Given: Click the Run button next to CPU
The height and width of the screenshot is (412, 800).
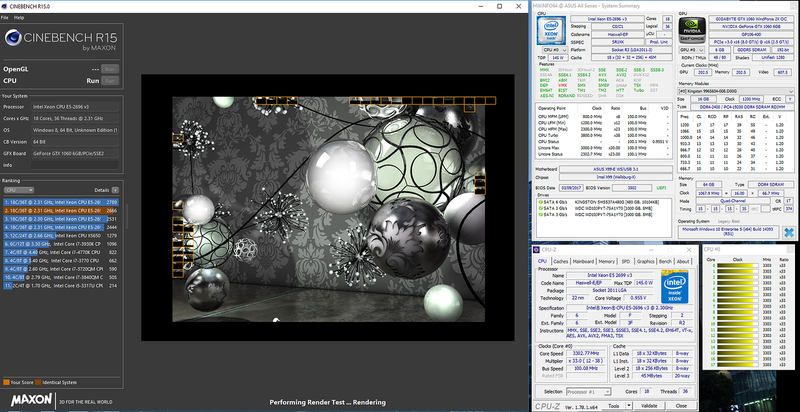Looking at the screenshot, I should 110,81.
